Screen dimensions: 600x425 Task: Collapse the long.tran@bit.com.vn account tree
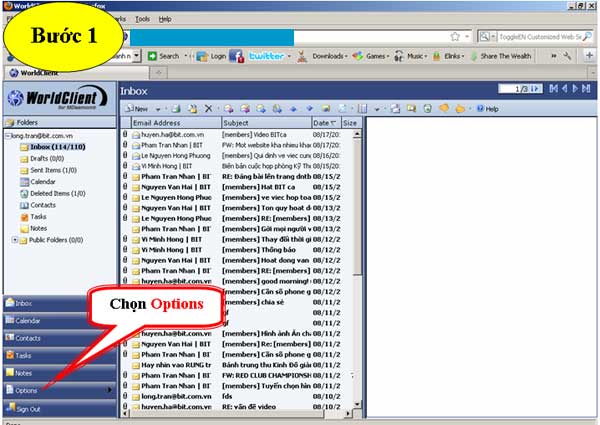tap(8, 135)
